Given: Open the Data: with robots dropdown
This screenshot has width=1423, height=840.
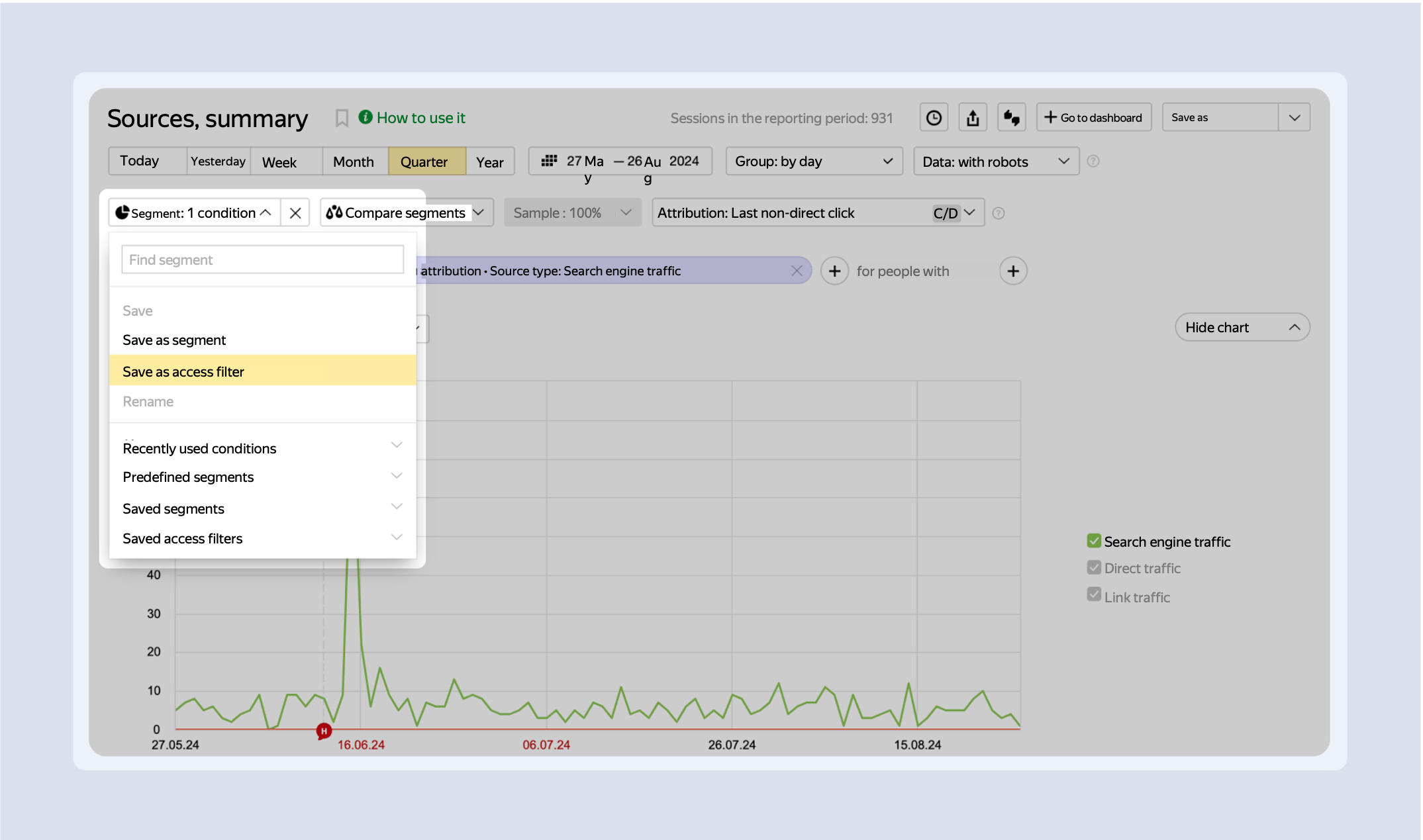Looking at the screenshot, I should 996,162.
